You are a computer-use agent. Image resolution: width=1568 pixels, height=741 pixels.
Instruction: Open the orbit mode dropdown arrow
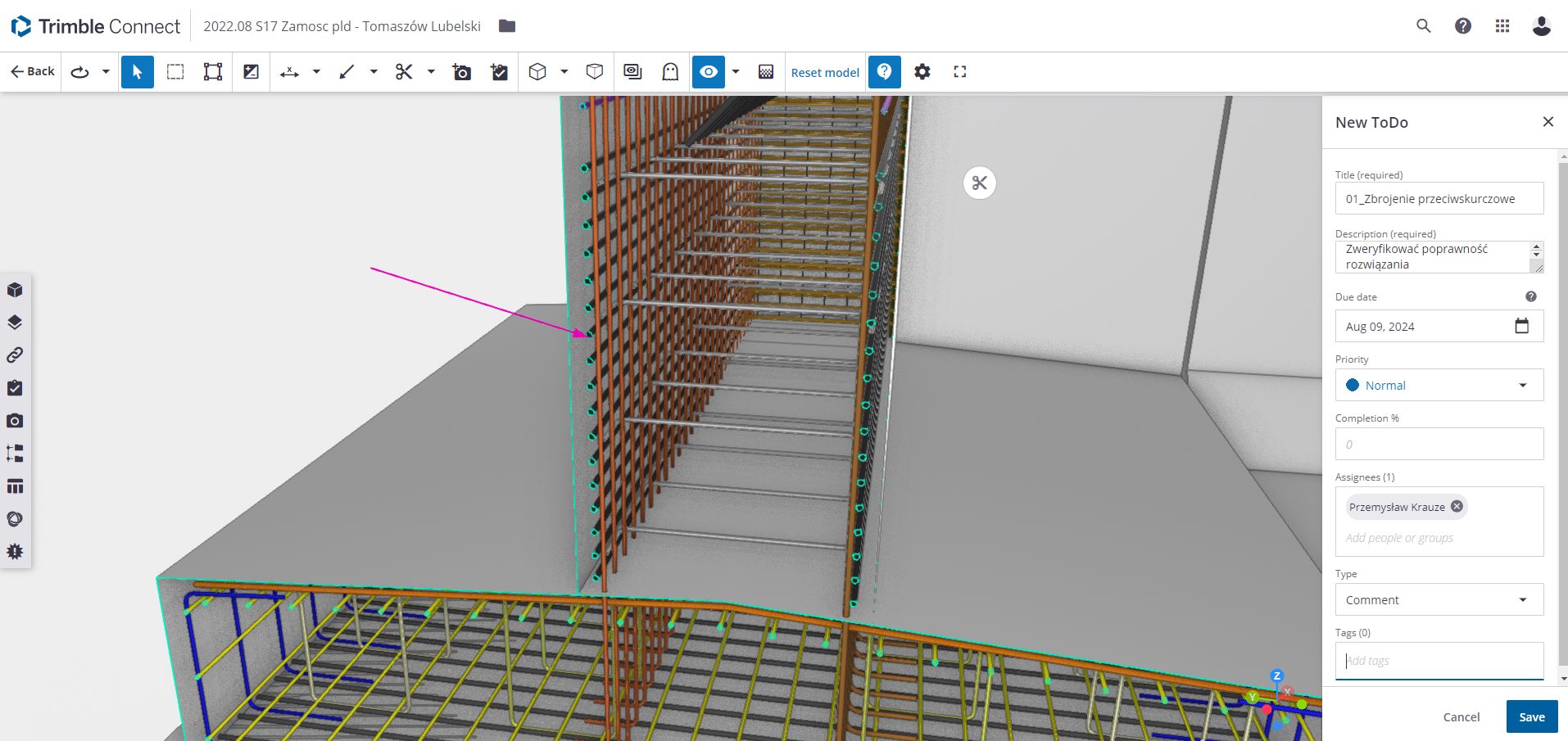pos(106,72)
